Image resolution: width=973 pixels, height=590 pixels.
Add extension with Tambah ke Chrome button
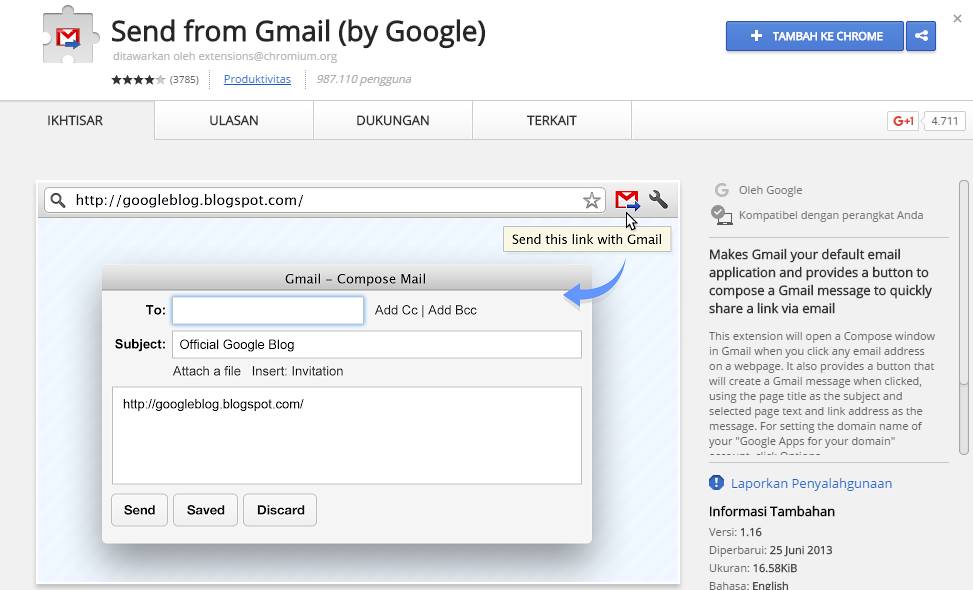point(815,36)
